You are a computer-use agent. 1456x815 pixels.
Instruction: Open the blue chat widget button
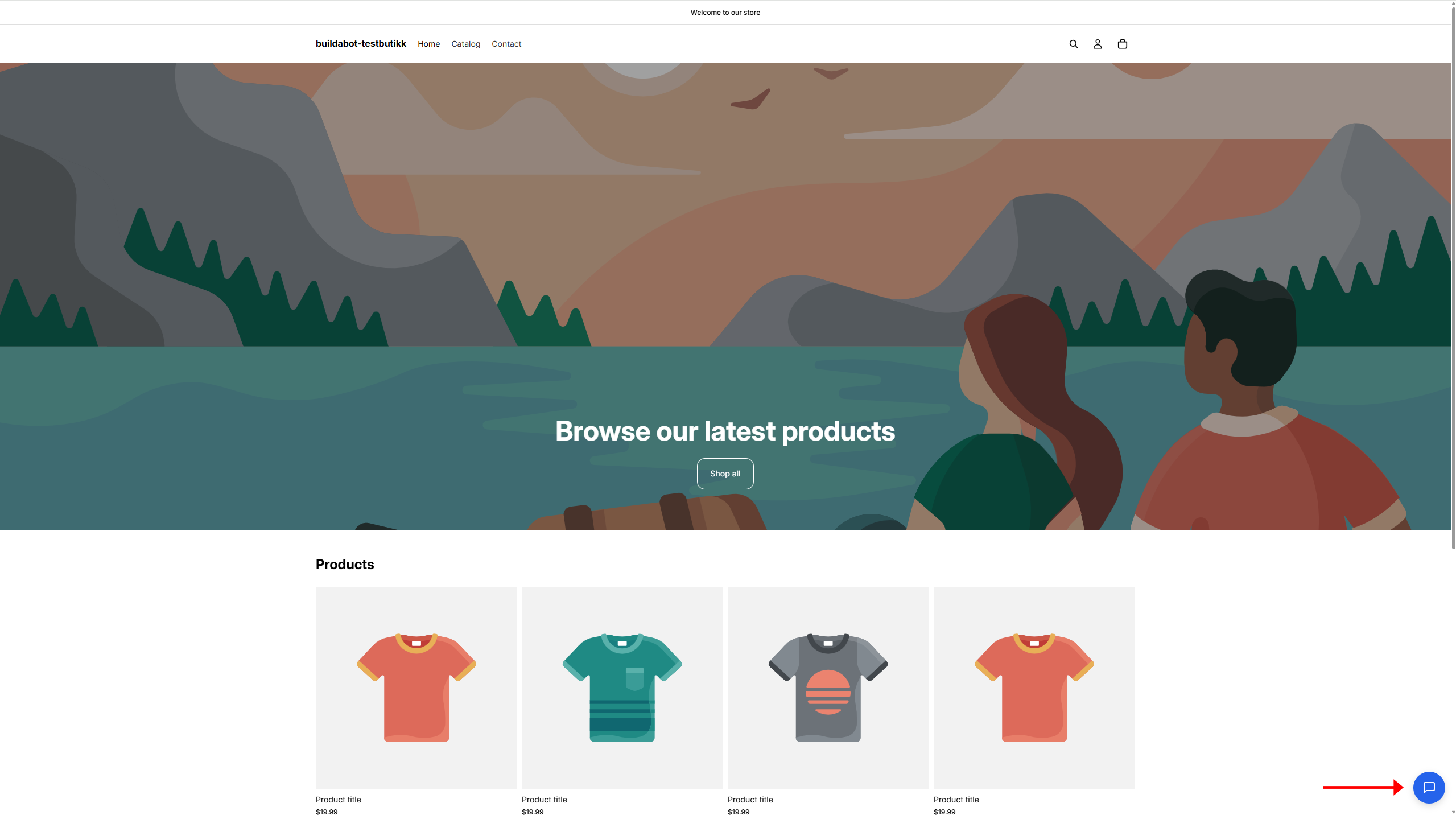(1429, 788)
